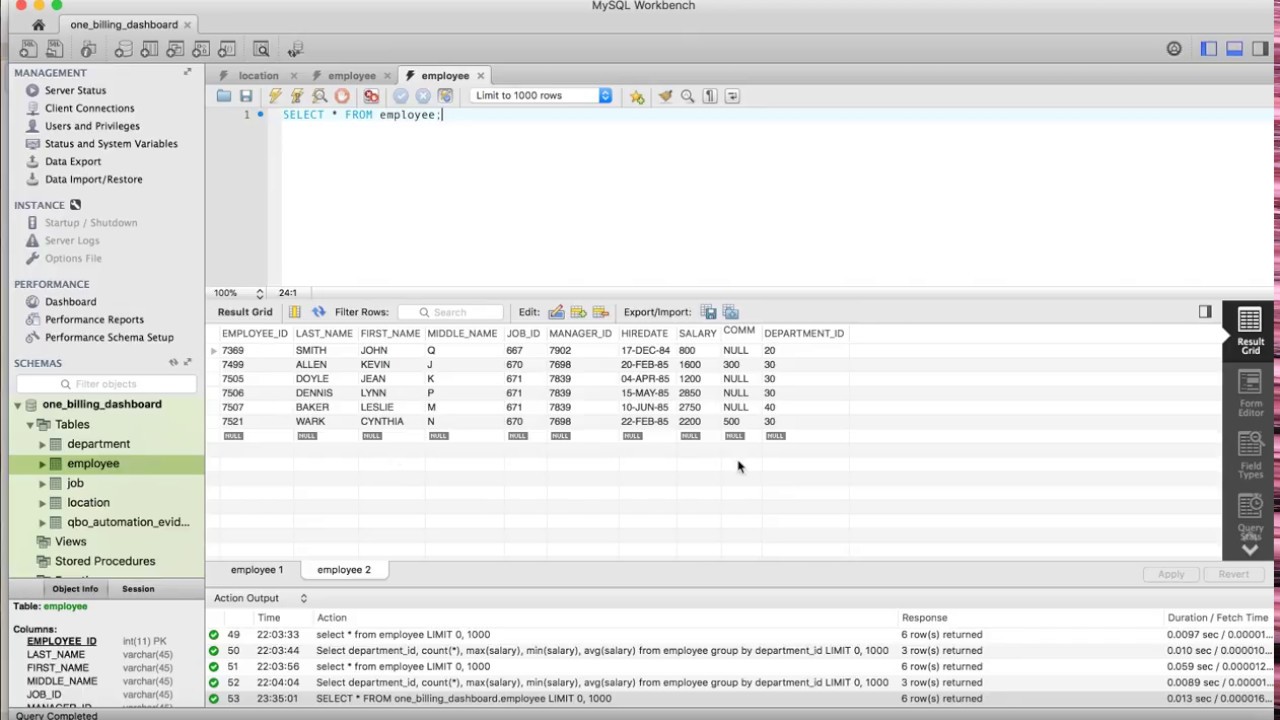Create a new table toolbar icon
This screenshot has height=720, width=1280.
(149, 49)
